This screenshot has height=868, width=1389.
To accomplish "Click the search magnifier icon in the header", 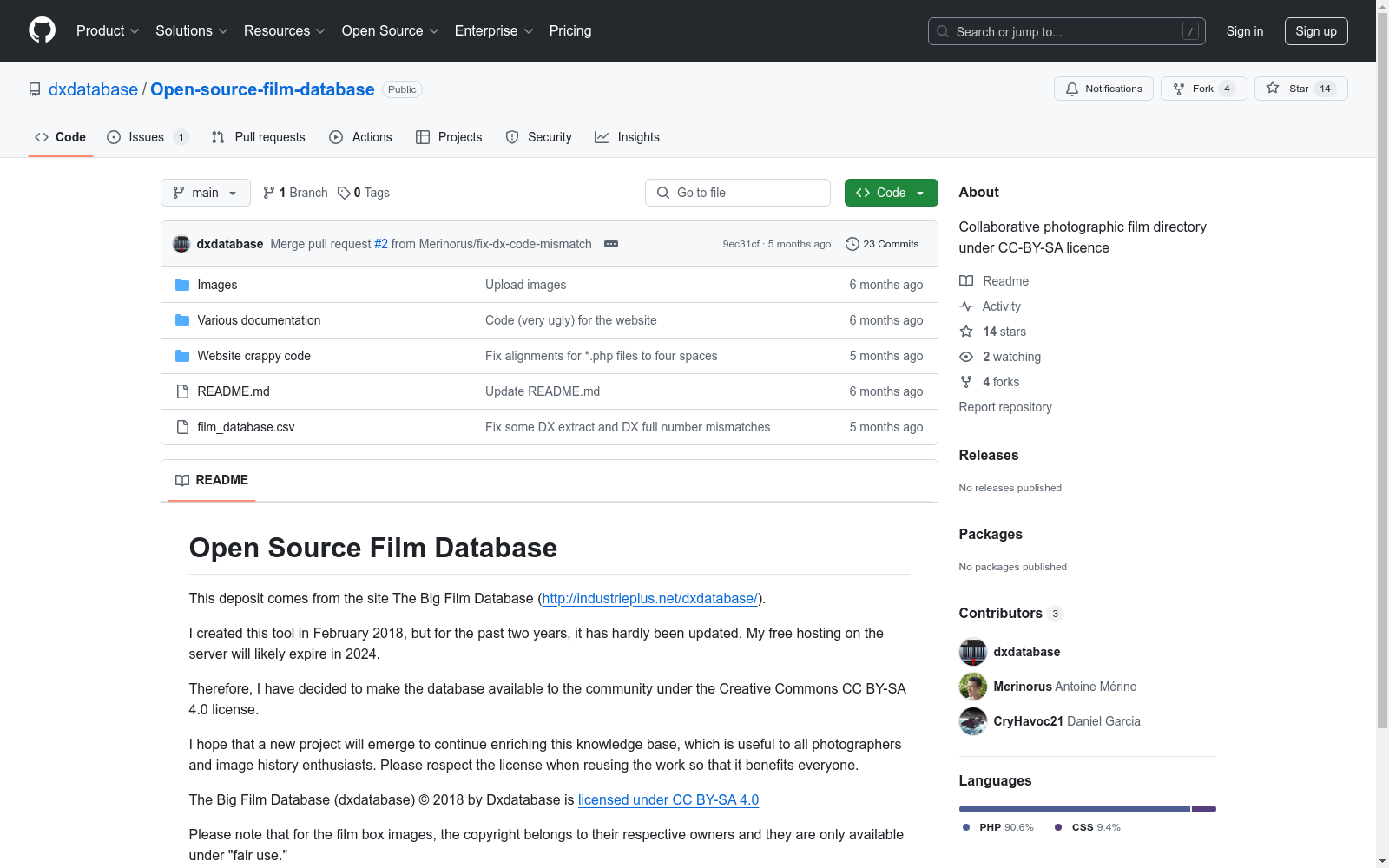I will (943, 31).
